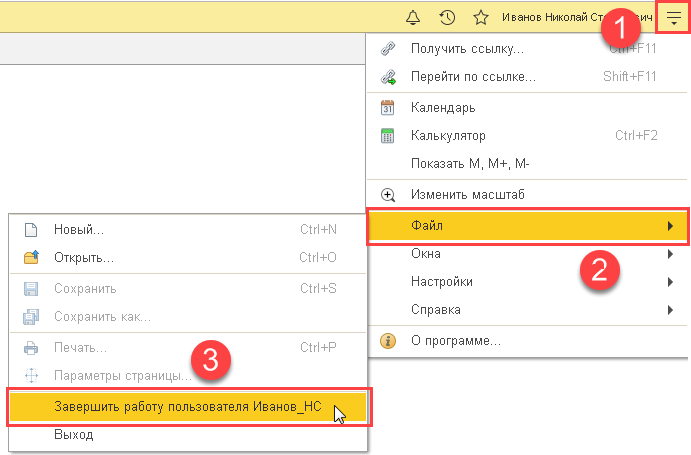Click the Ctrl+O shortcut text
The width and height of the screenshot is (691, 455).
point(318,257)
